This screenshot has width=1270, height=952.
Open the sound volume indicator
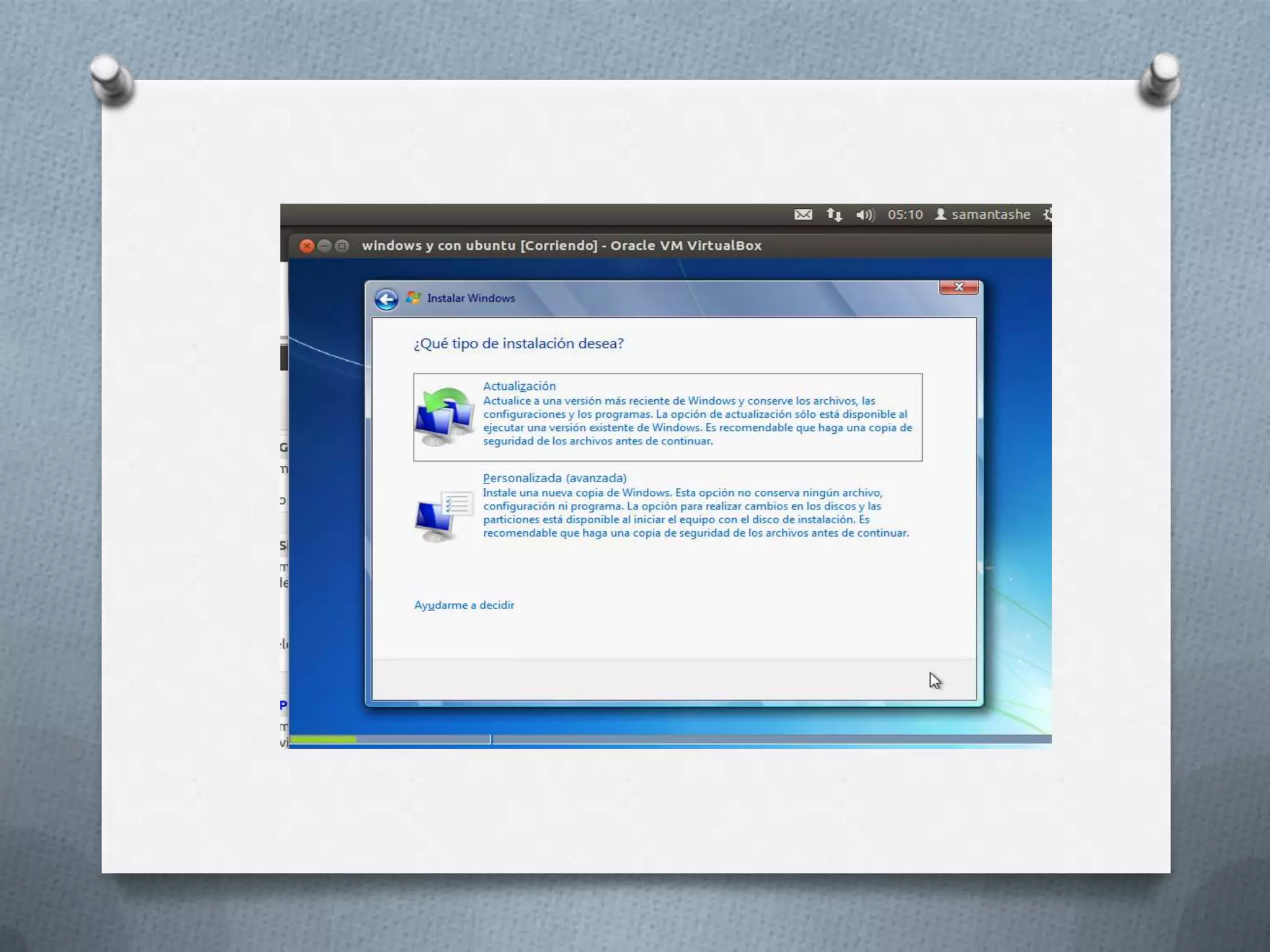pyautogui.click(x=865, y=215)
